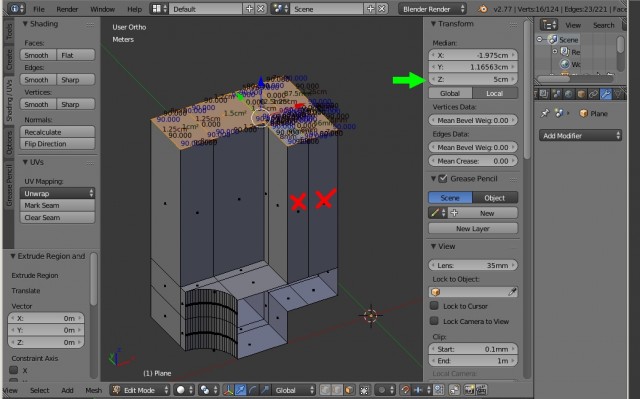Select Scene grease pencil source
Screen dimensions: 640x399
coord(450,198)
